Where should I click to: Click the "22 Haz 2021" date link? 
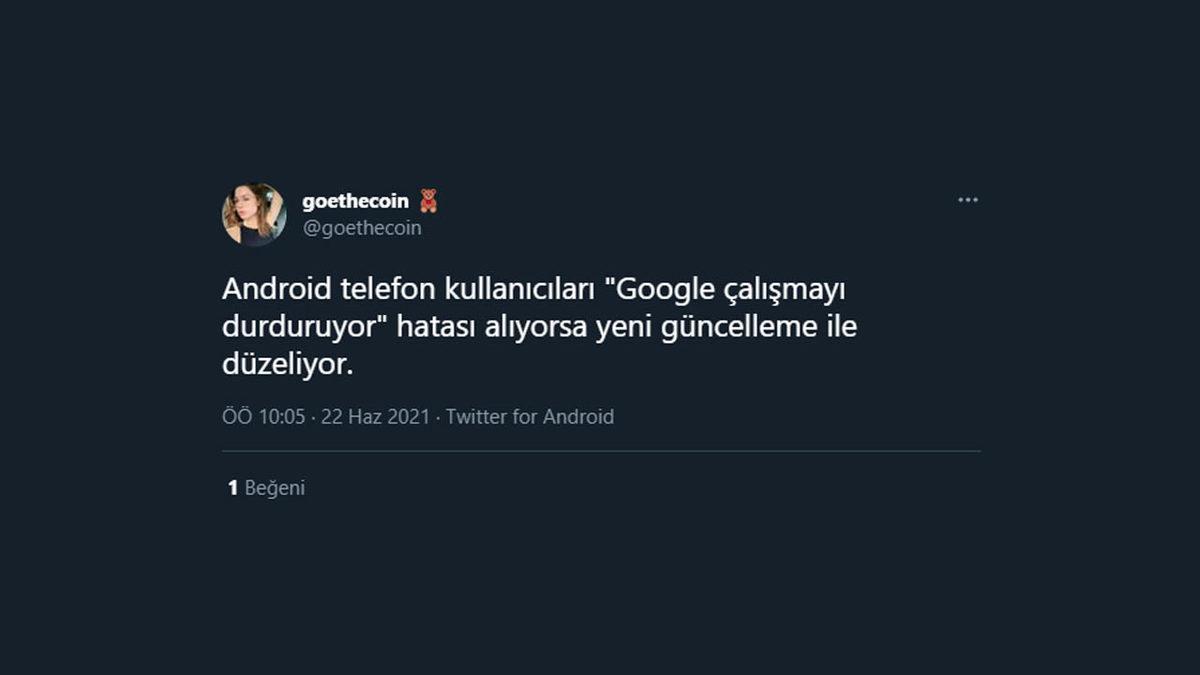[x=375, y=417]
